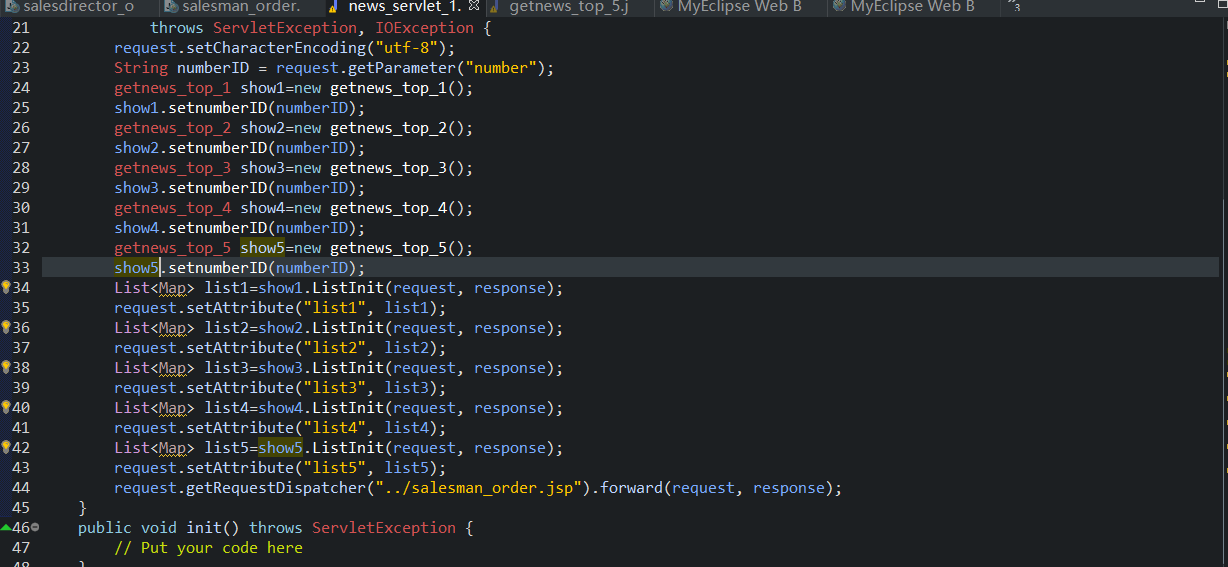Click the "number" string literal on line 23

[x=501, y=67]
